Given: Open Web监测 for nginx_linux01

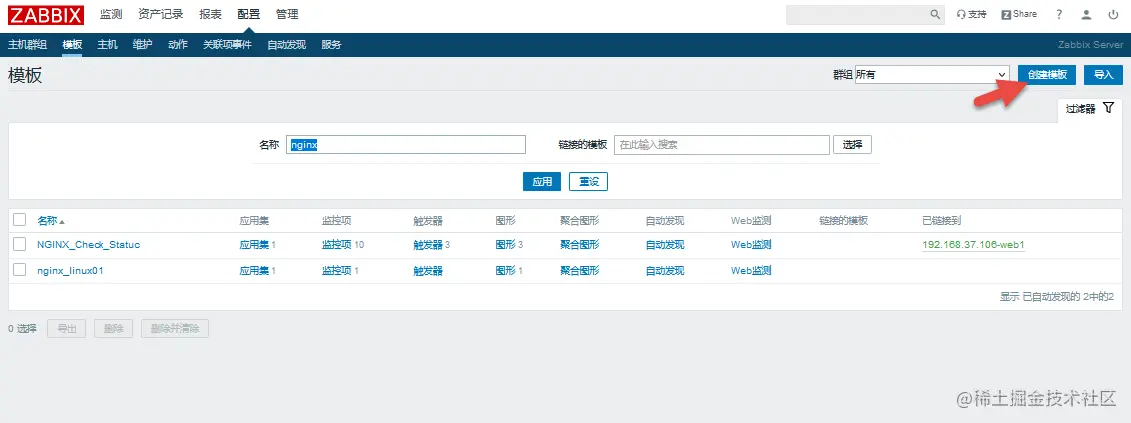Looking at the screenshot, I should 751,271.
